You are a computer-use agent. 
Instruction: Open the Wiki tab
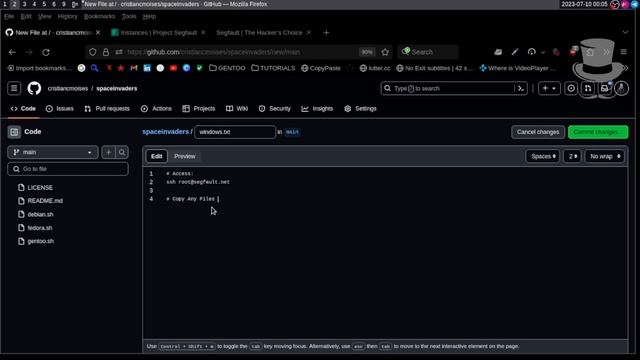point(237,109)
